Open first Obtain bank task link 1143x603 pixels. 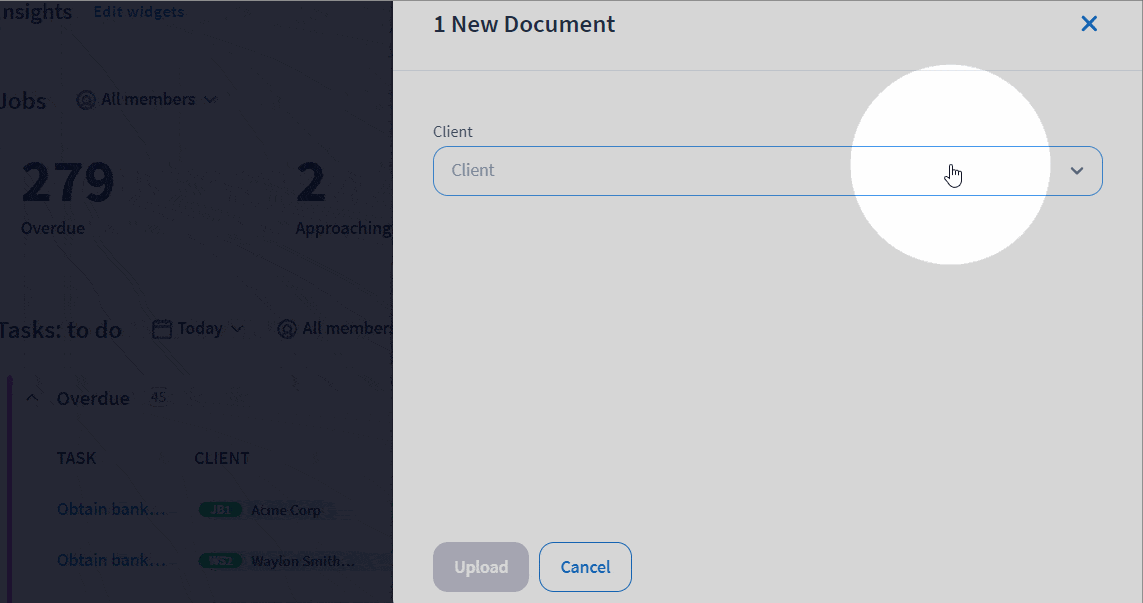111,509
